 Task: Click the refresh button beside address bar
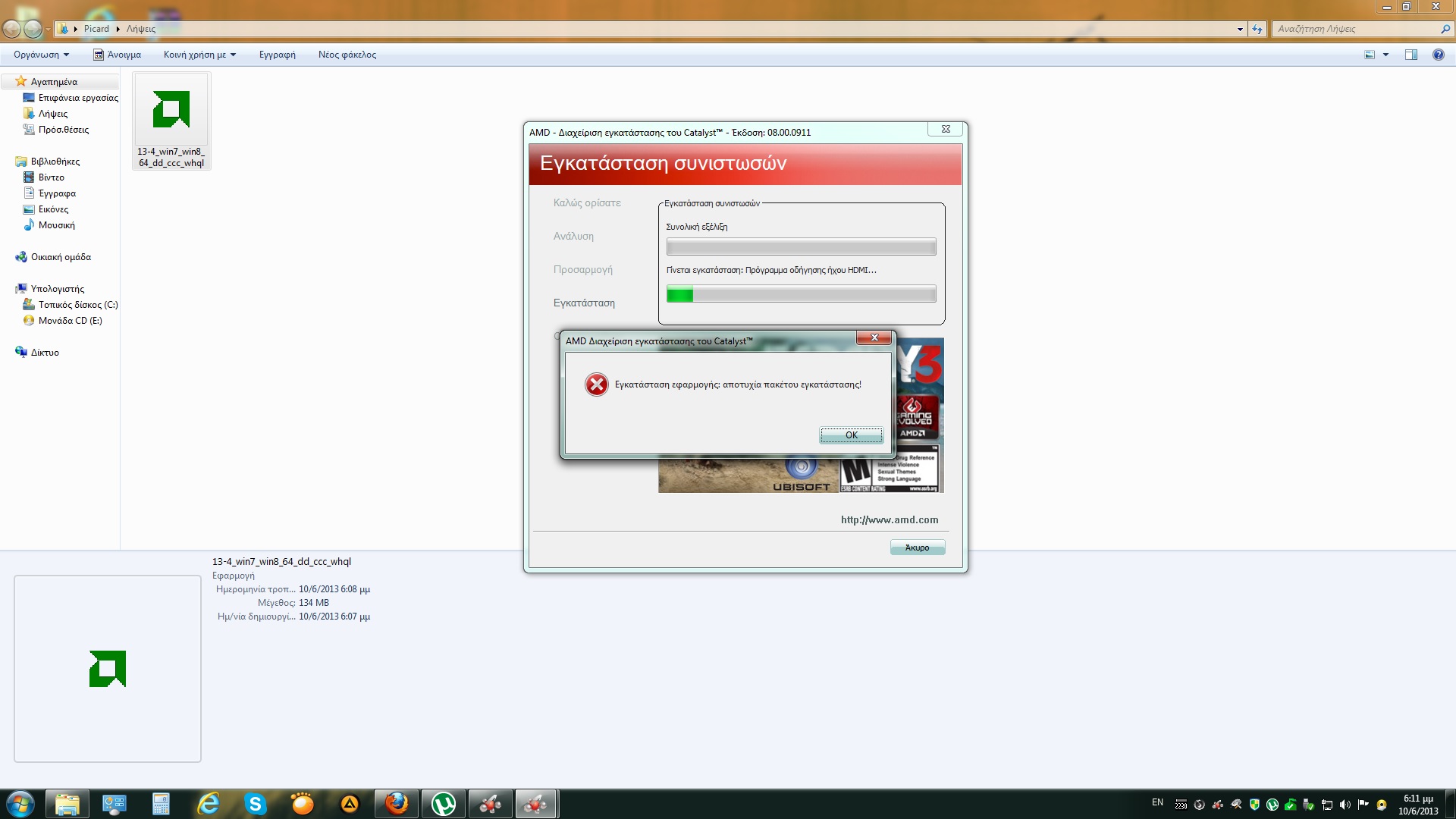coord(1257,29)
